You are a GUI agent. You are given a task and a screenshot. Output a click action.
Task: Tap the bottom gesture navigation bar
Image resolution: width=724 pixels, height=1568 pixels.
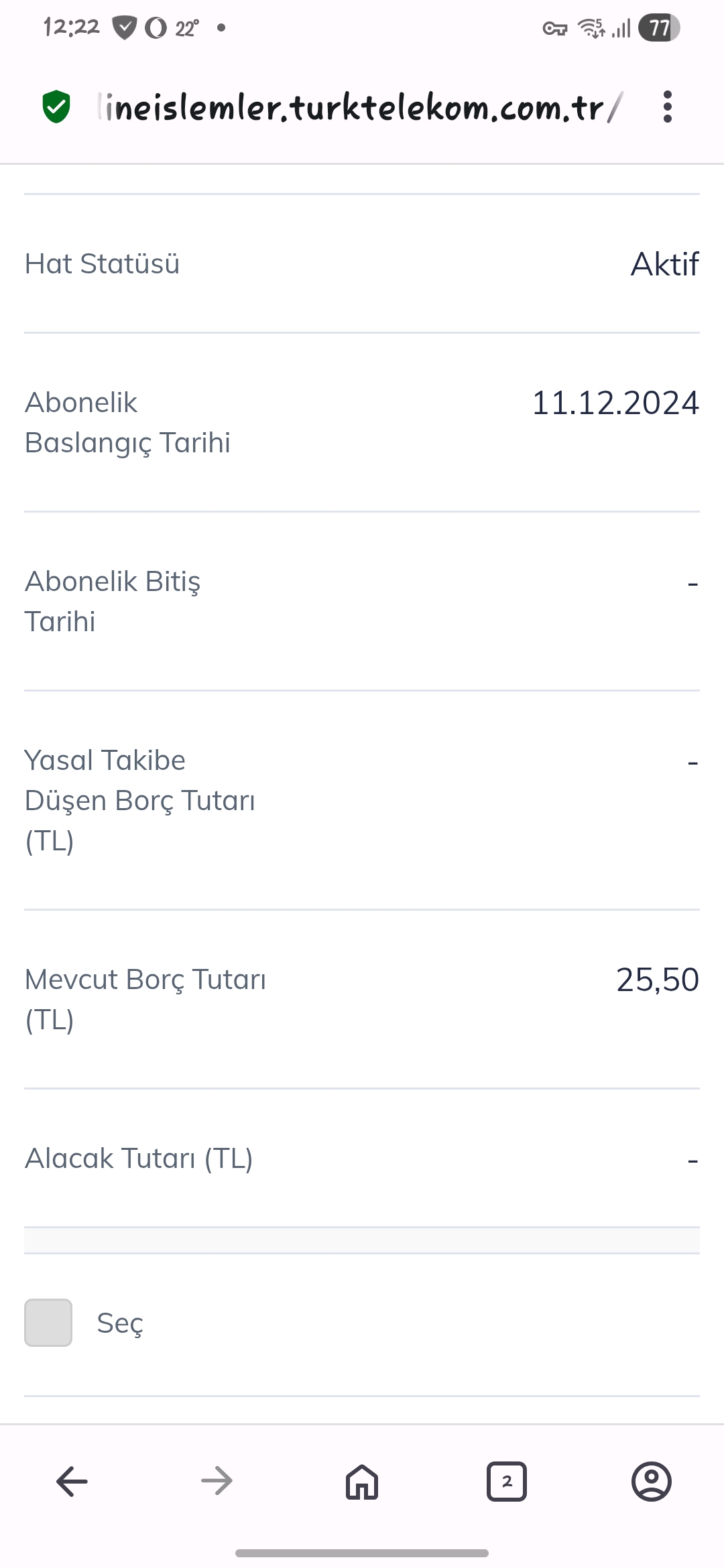(x=362, y=1553)
